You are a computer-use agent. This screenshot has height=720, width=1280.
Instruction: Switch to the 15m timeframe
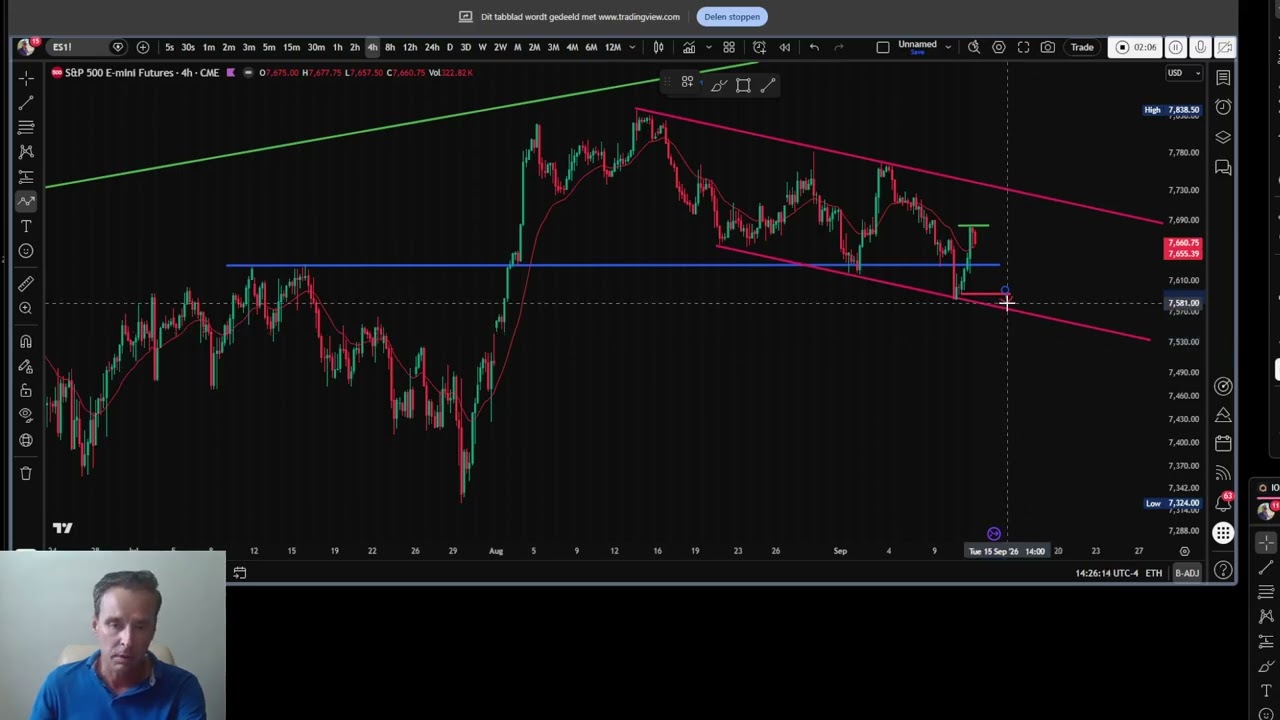click(291, 47)
